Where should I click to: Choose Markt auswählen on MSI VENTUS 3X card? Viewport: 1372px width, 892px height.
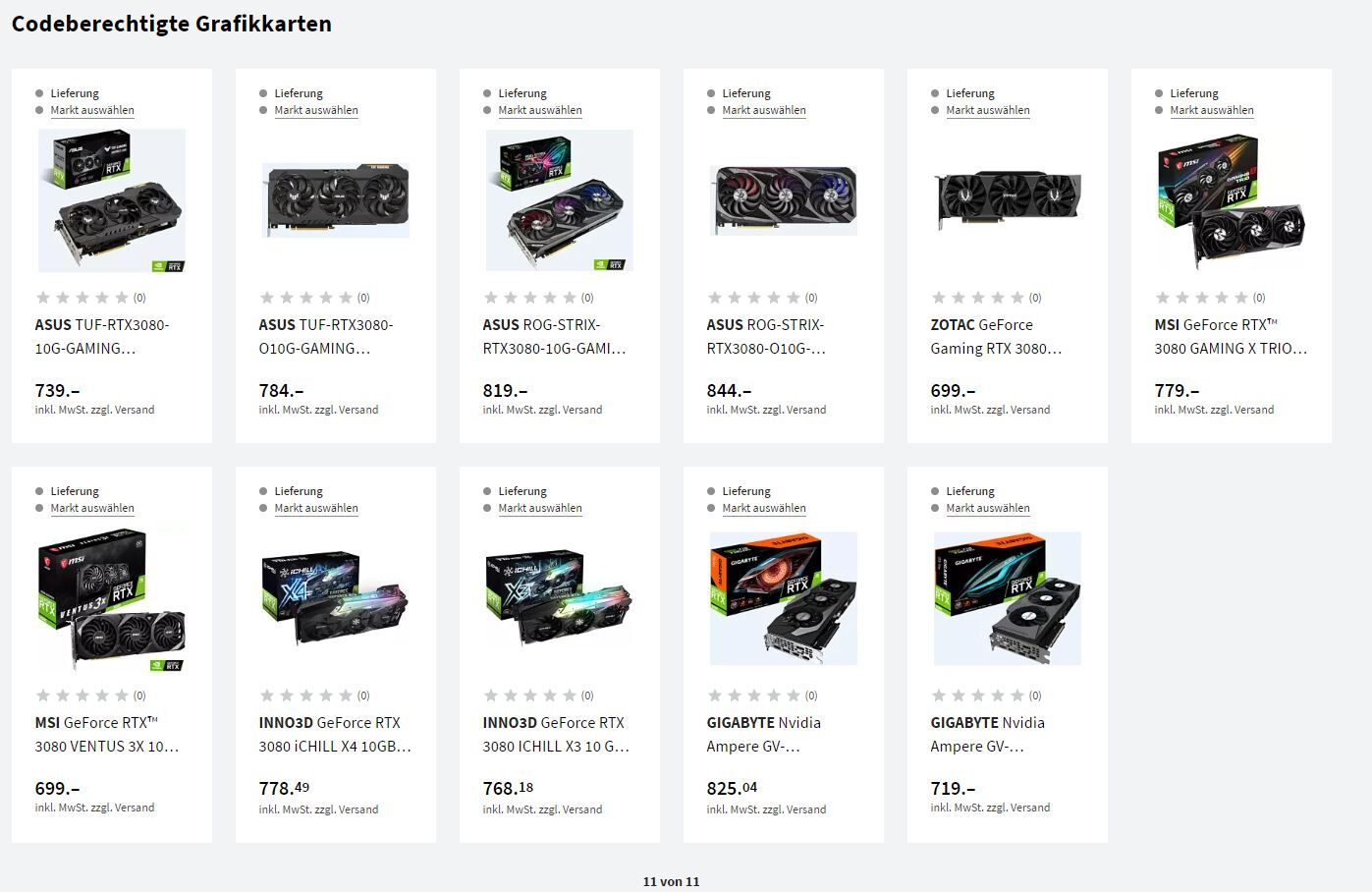click(92, 508)
